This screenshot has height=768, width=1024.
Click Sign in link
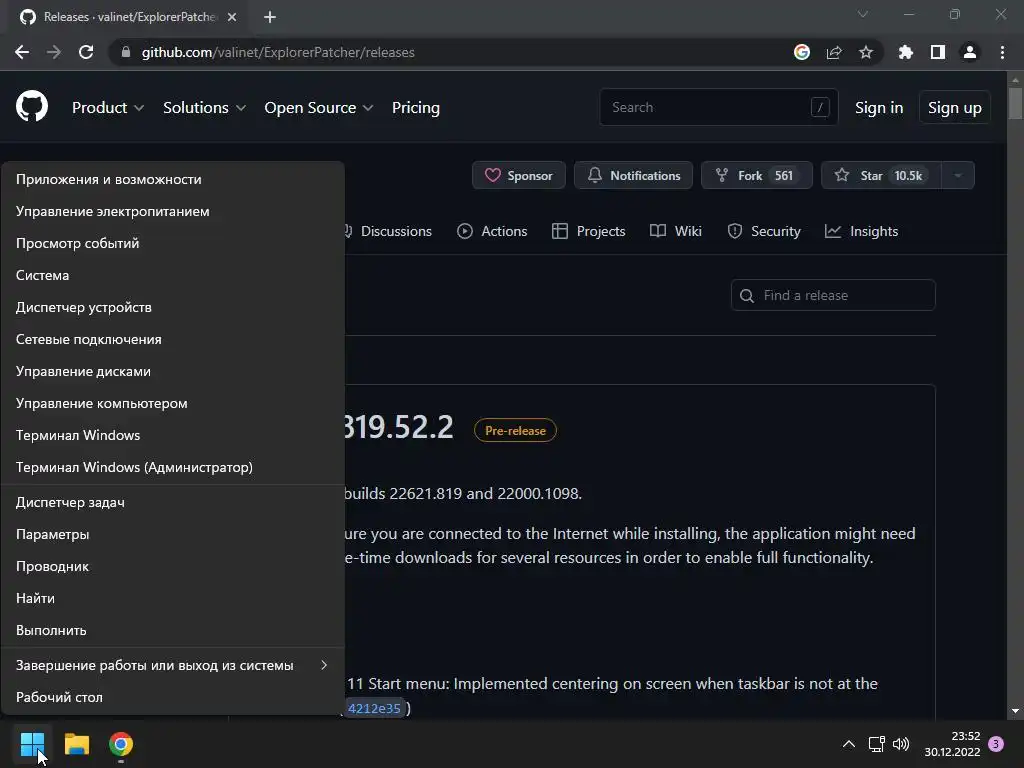879,108
